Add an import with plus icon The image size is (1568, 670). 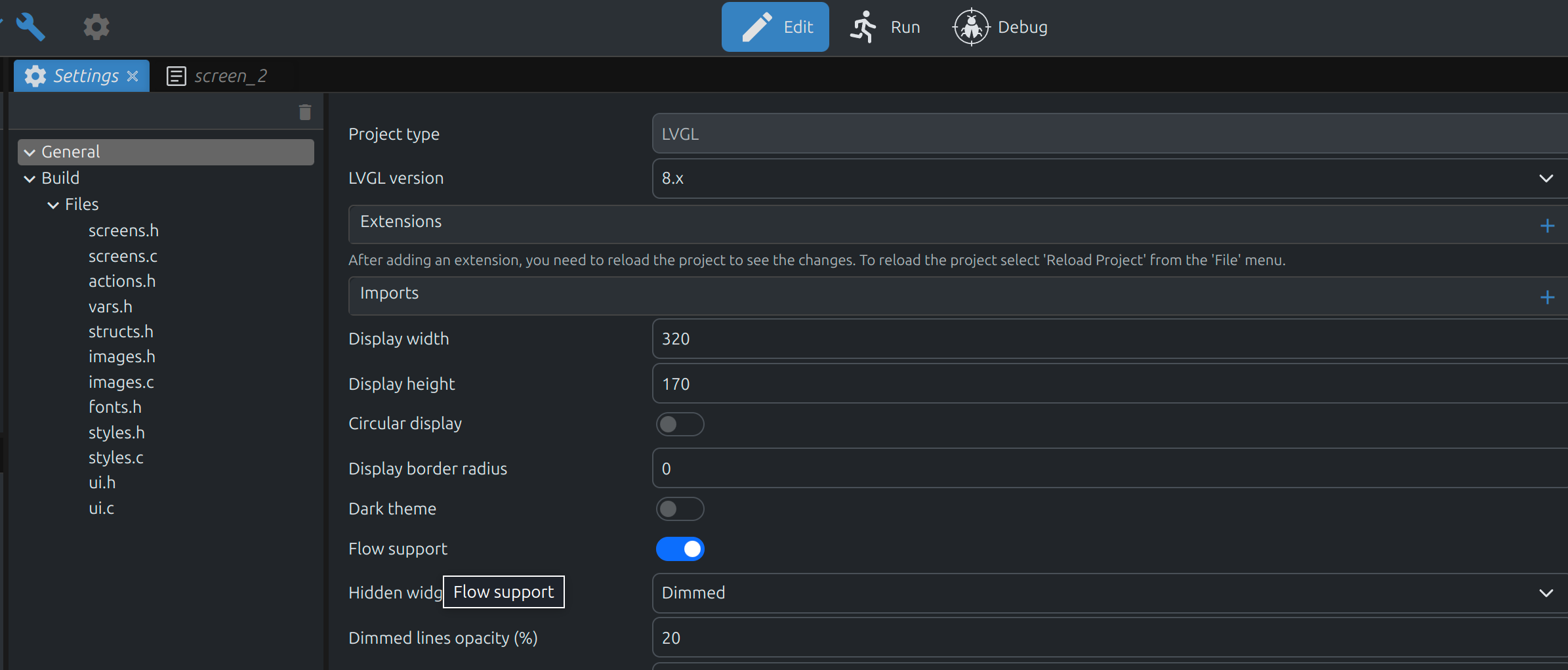click(x=1547, y=297)
